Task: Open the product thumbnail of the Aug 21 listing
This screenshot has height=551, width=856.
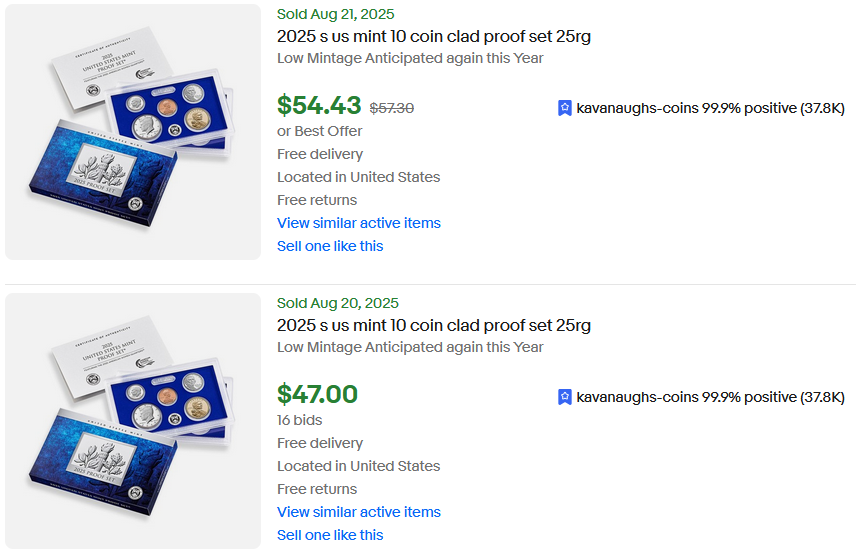Action: (x=133, y=132)
